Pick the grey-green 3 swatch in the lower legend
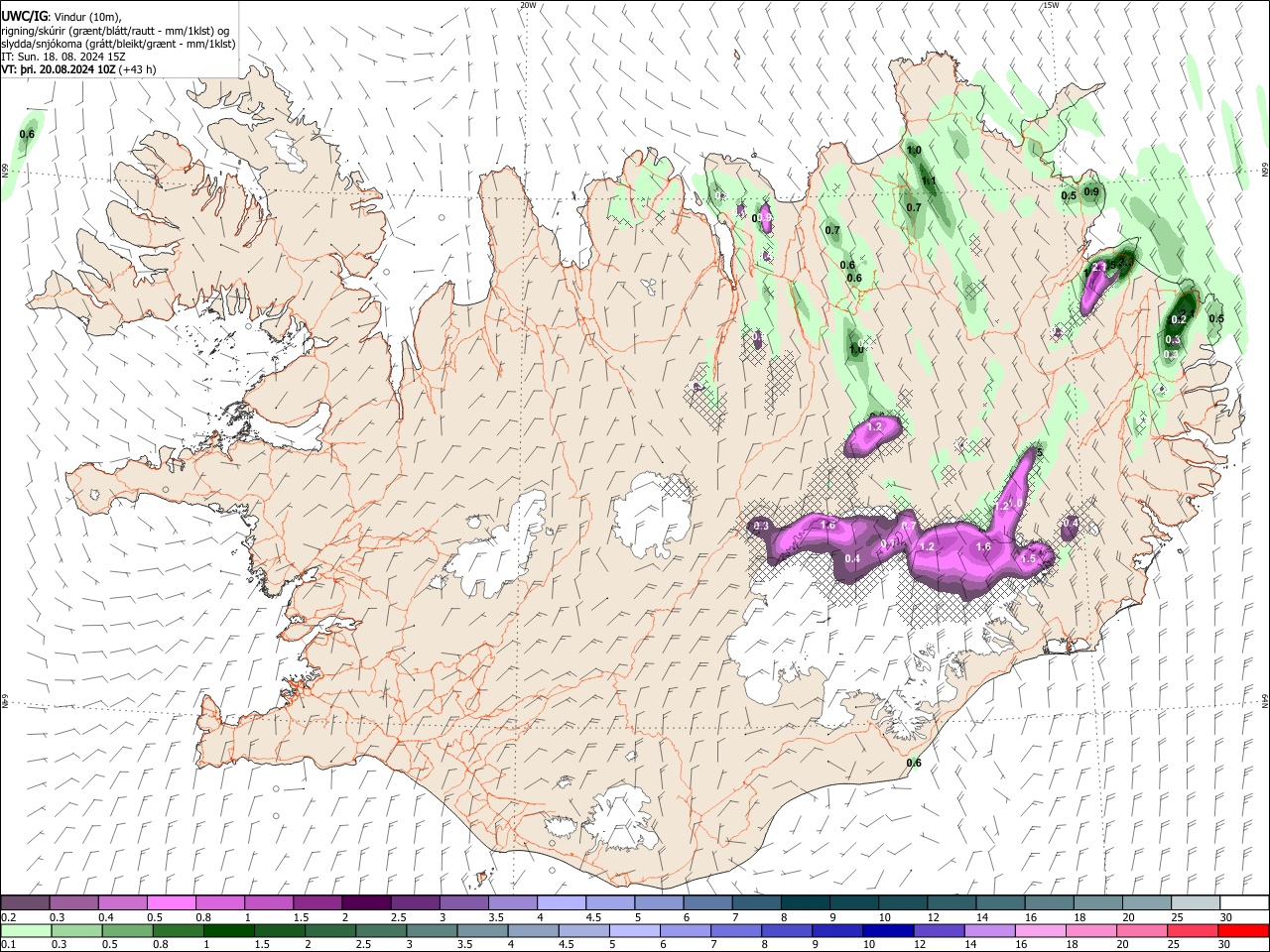1270x952 pixels. click(x=431, y=930)
